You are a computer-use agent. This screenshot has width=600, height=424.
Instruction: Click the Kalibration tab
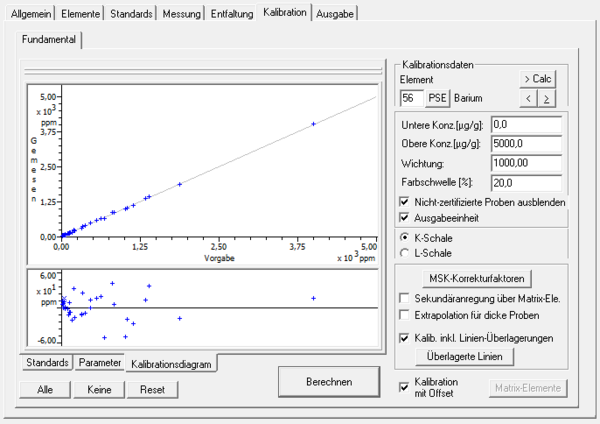[x=285, y=12]
